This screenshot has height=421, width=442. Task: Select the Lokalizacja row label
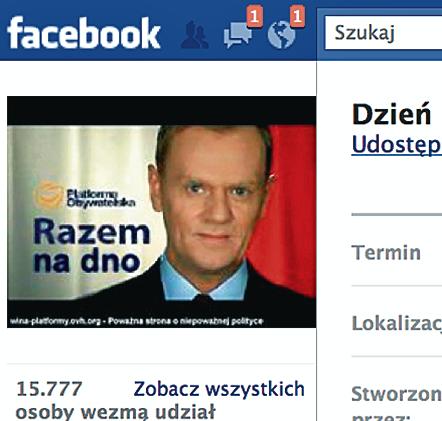click(x=397, y=323)
